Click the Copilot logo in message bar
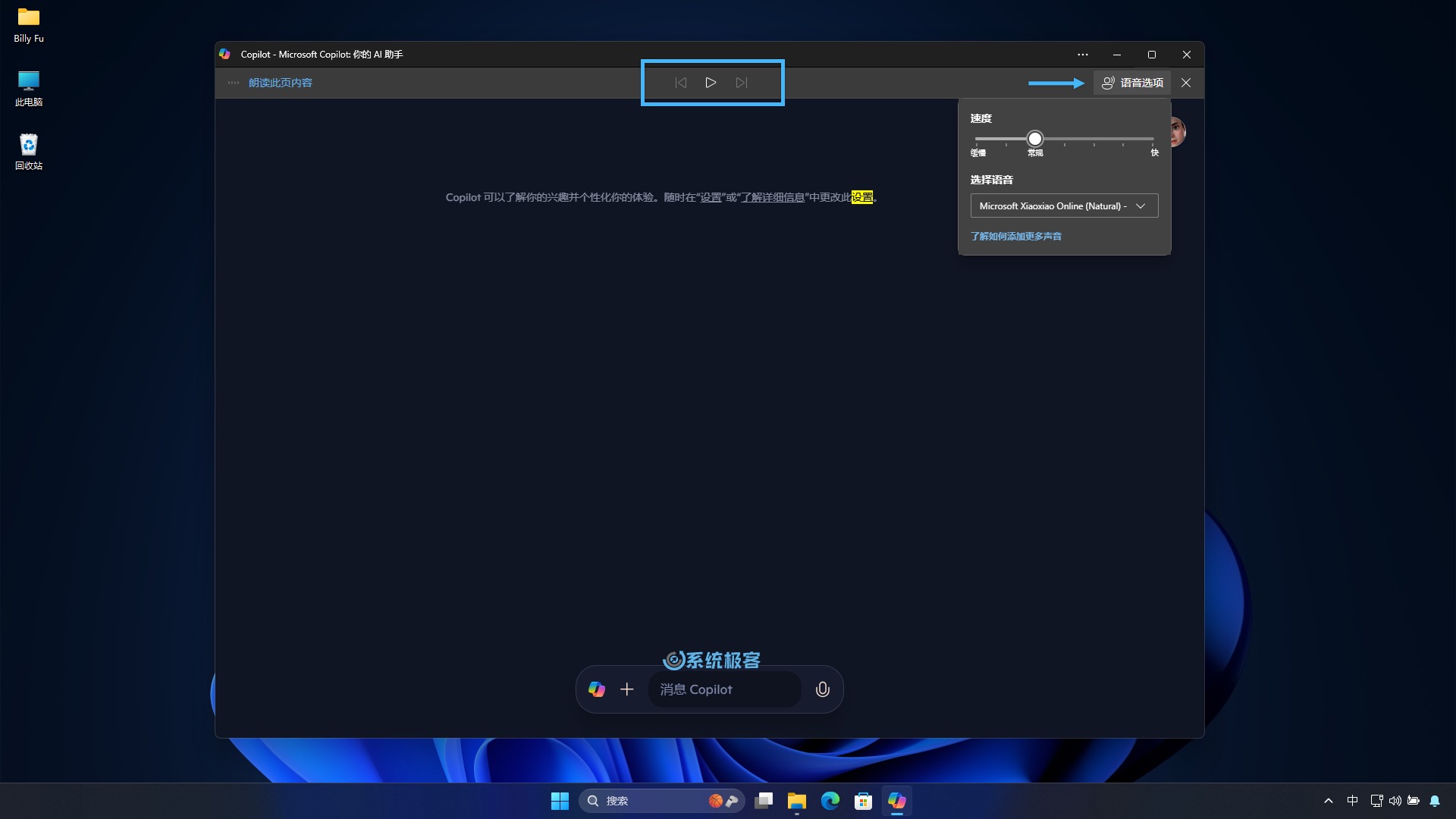 pyautogui.click(x=597, y=689)
